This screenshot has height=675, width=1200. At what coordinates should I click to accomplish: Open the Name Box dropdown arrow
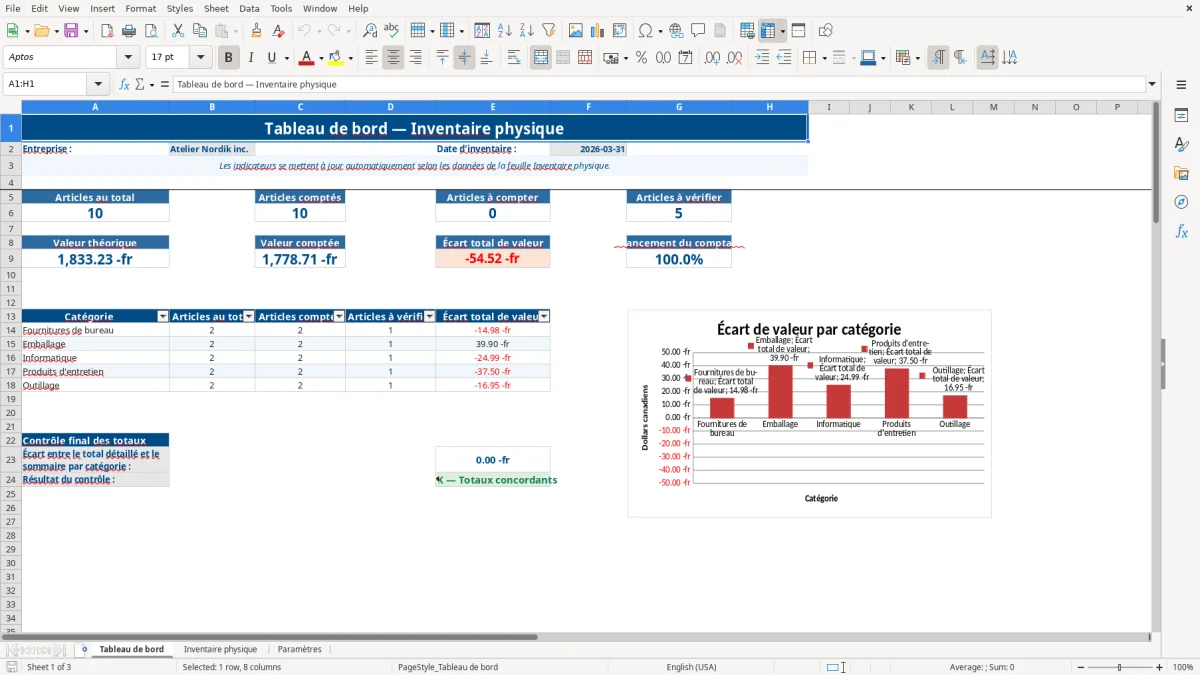(x=98, y=85)
